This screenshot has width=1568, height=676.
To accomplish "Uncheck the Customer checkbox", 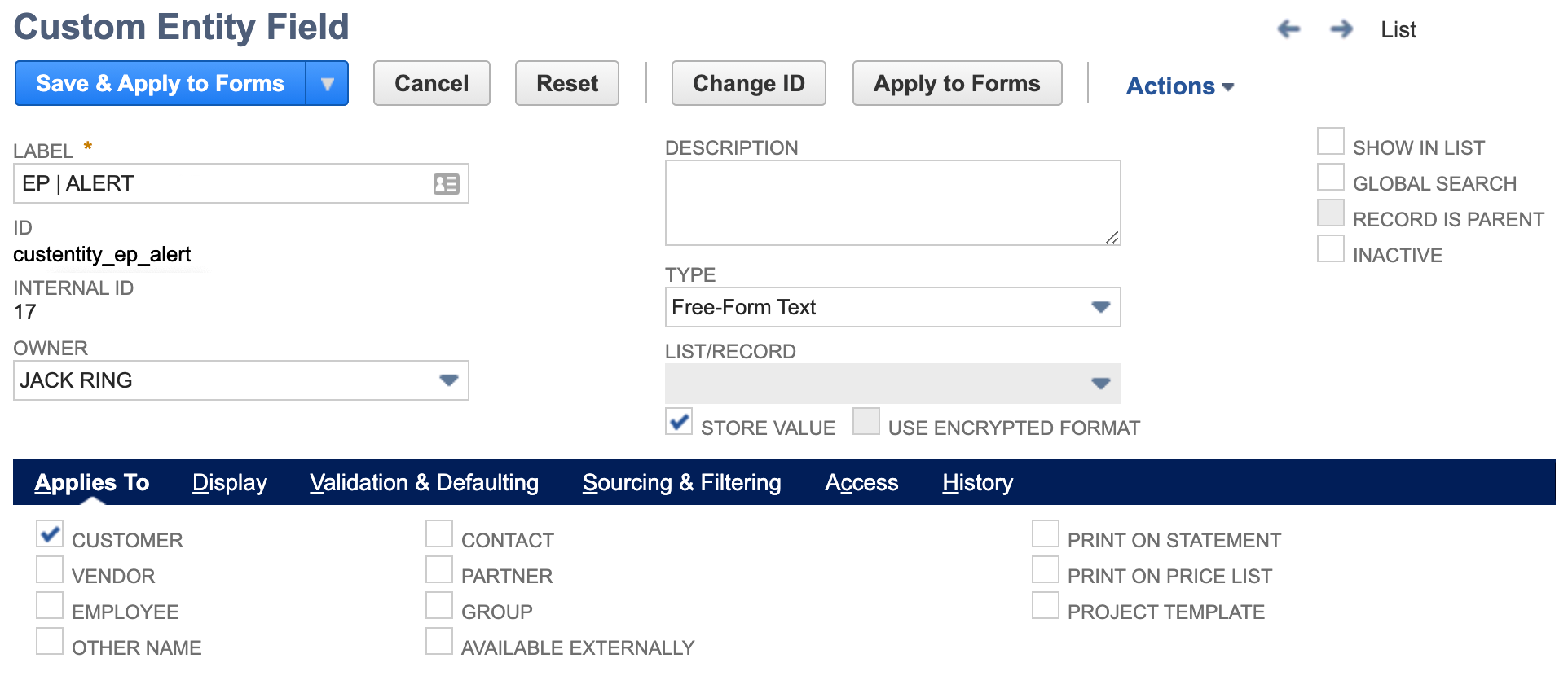I will pos(50,534).
